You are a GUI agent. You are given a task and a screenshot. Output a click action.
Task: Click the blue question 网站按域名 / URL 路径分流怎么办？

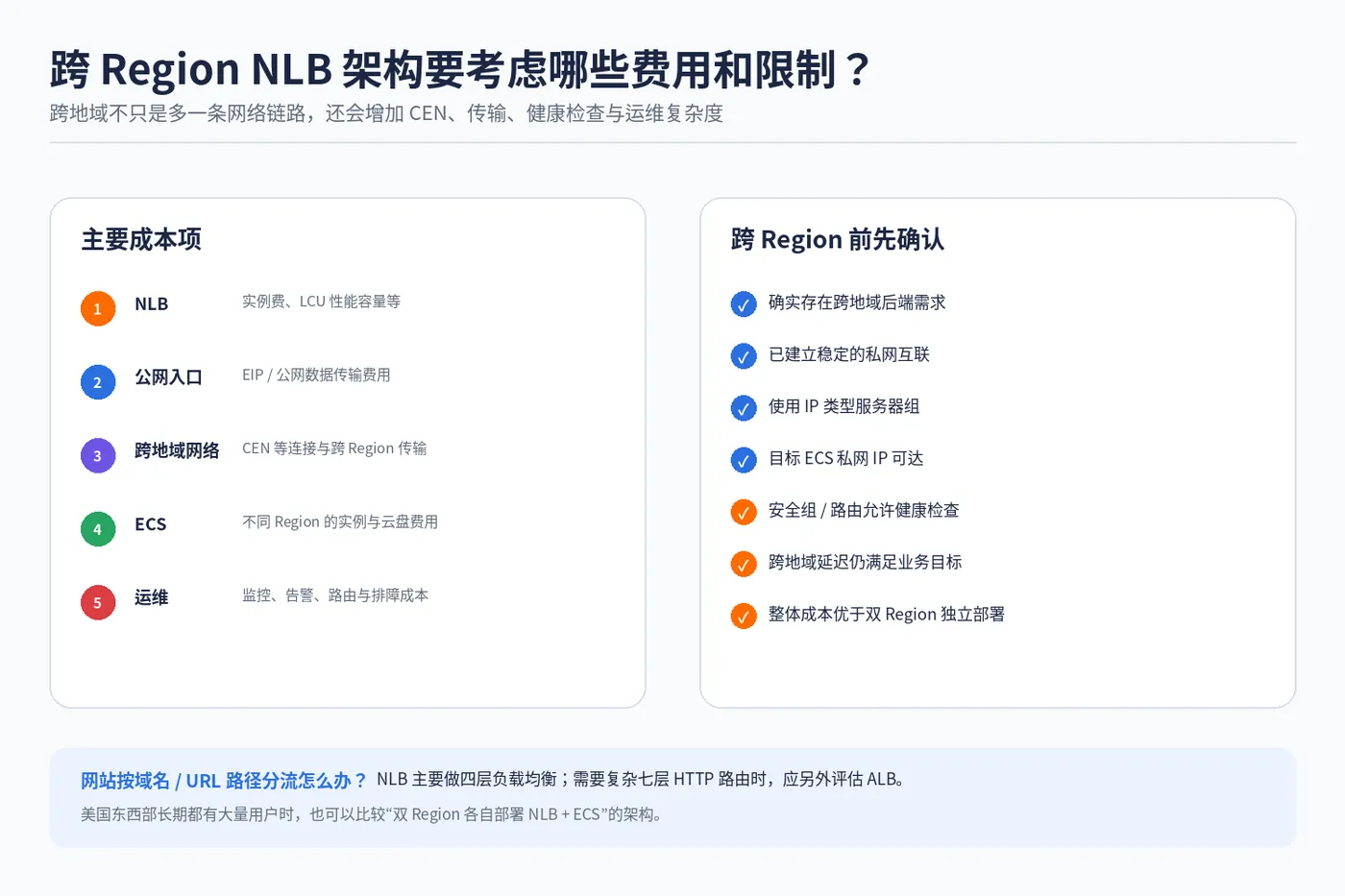224,781
